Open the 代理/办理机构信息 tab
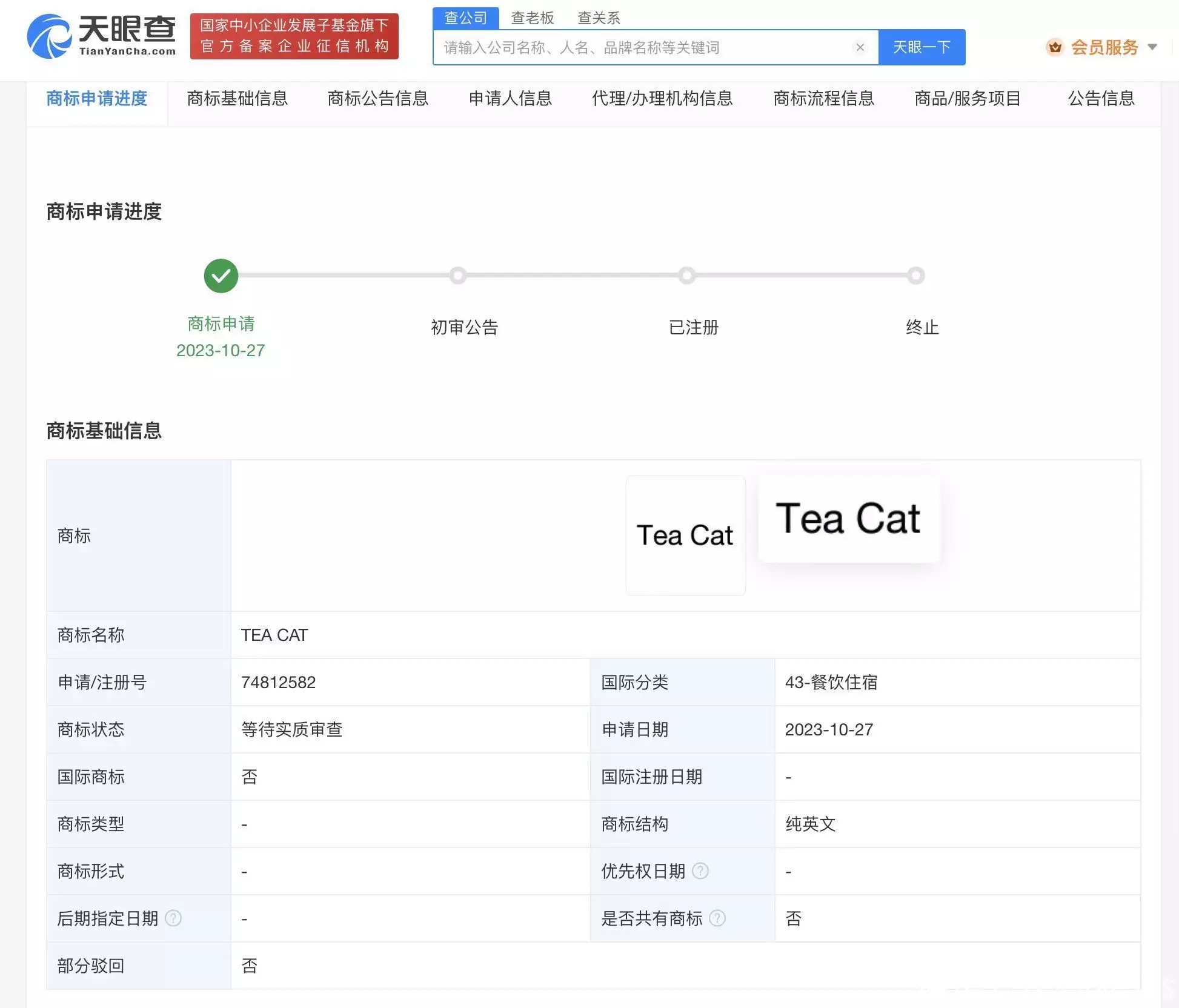Screen dimensions: 1179x1008 tap(663, 99)
